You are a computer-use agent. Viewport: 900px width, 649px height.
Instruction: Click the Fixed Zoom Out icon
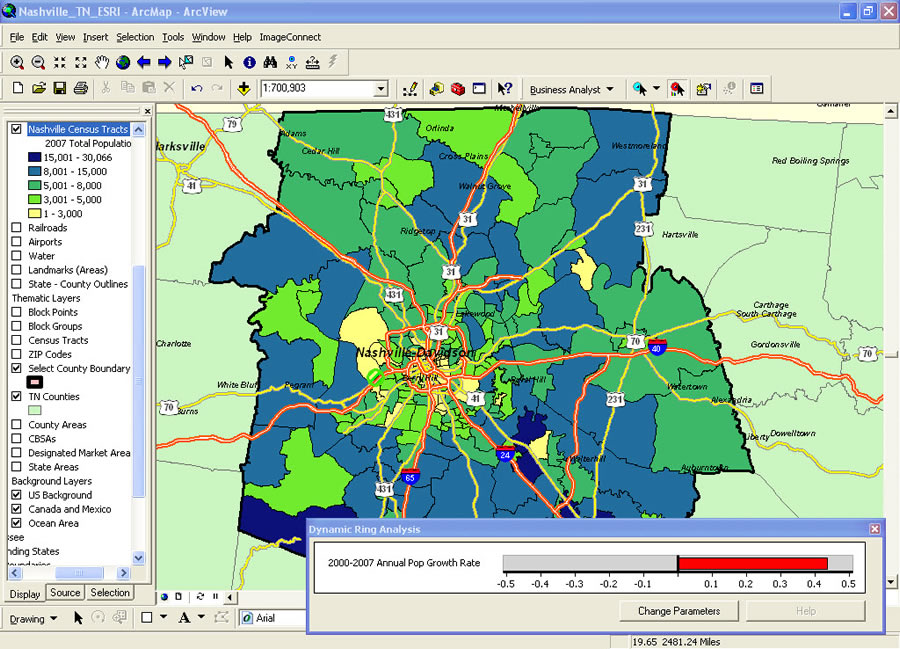point(81,62)
